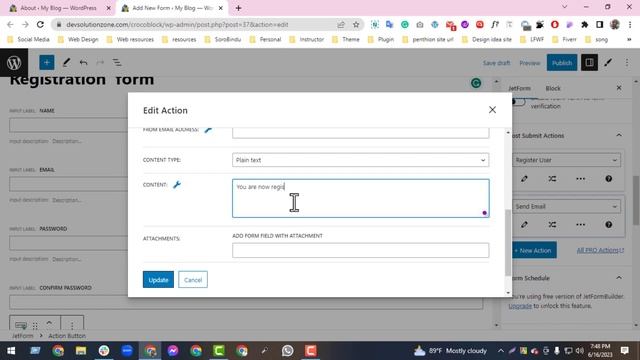Open Register User conditions shuffle icon
Screen dimensions: 640x360
click(552, 179)
